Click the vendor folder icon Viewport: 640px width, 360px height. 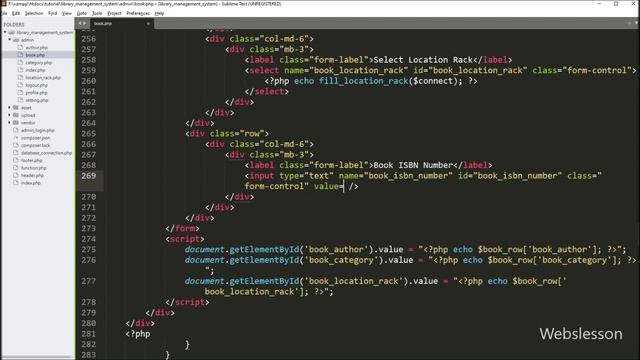[x=16, y=123]
